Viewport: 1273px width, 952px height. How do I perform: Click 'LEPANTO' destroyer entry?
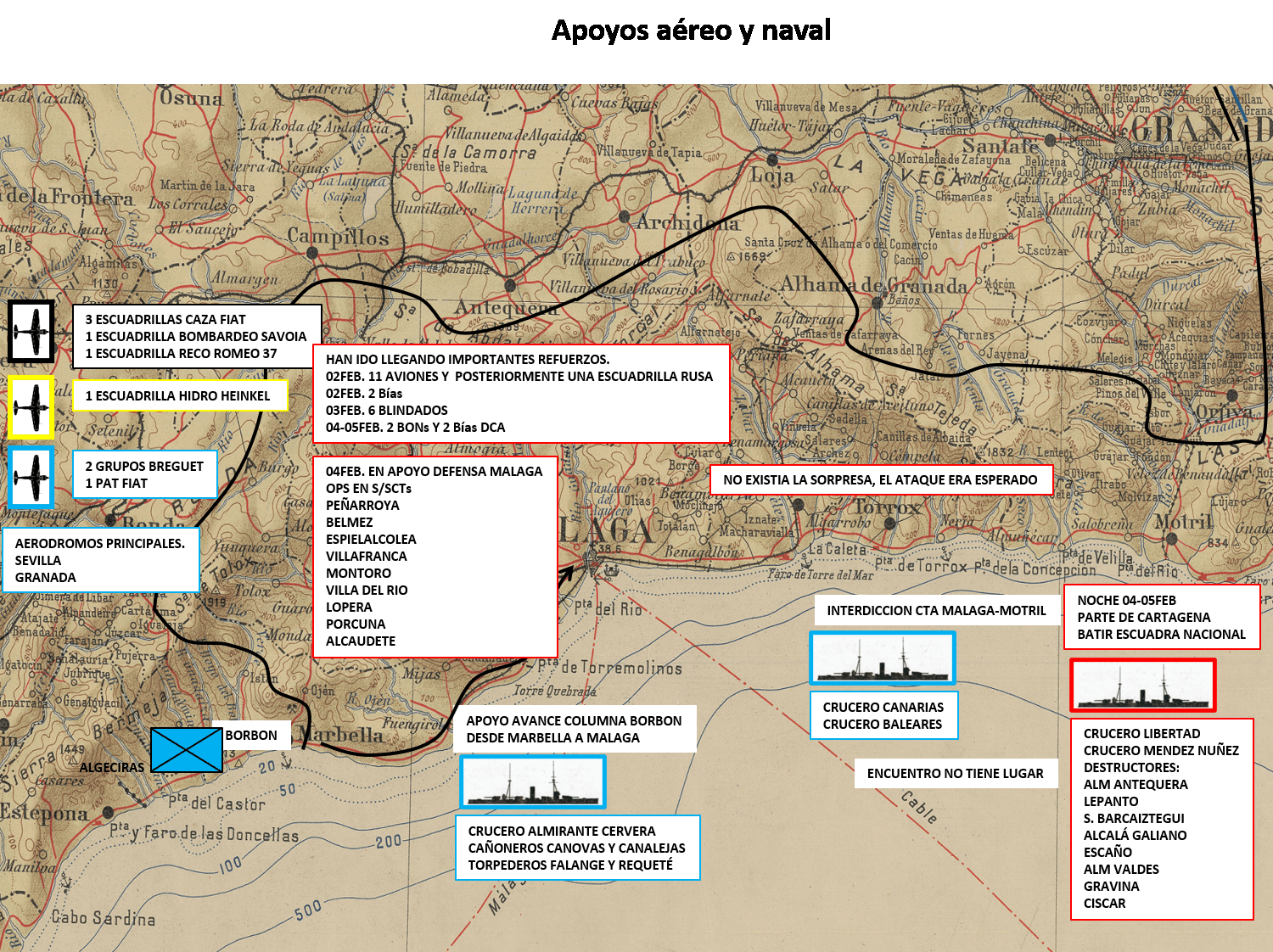tap(1111, 802)
